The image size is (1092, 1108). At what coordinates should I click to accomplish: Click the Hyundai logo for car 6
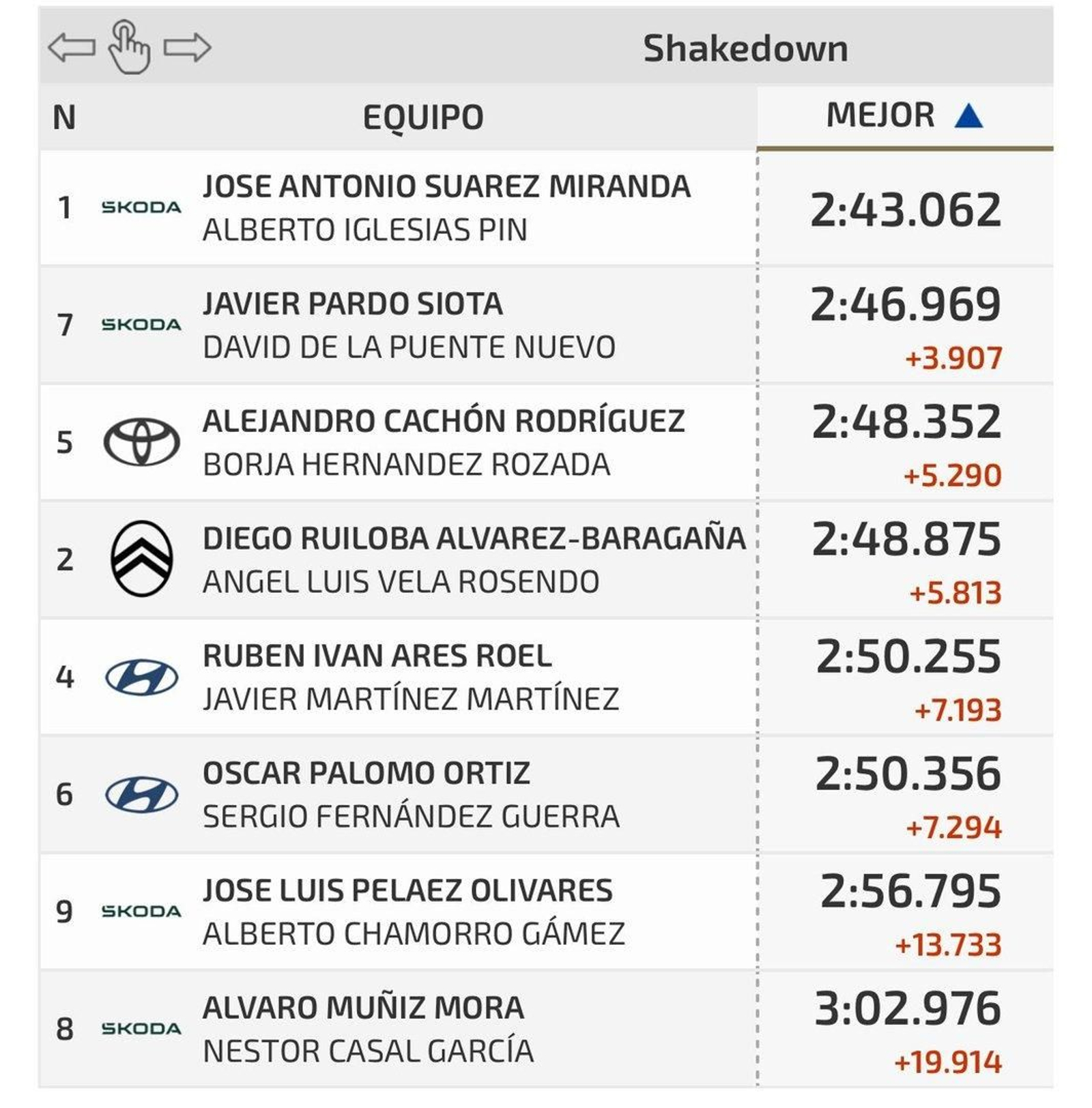141,795
